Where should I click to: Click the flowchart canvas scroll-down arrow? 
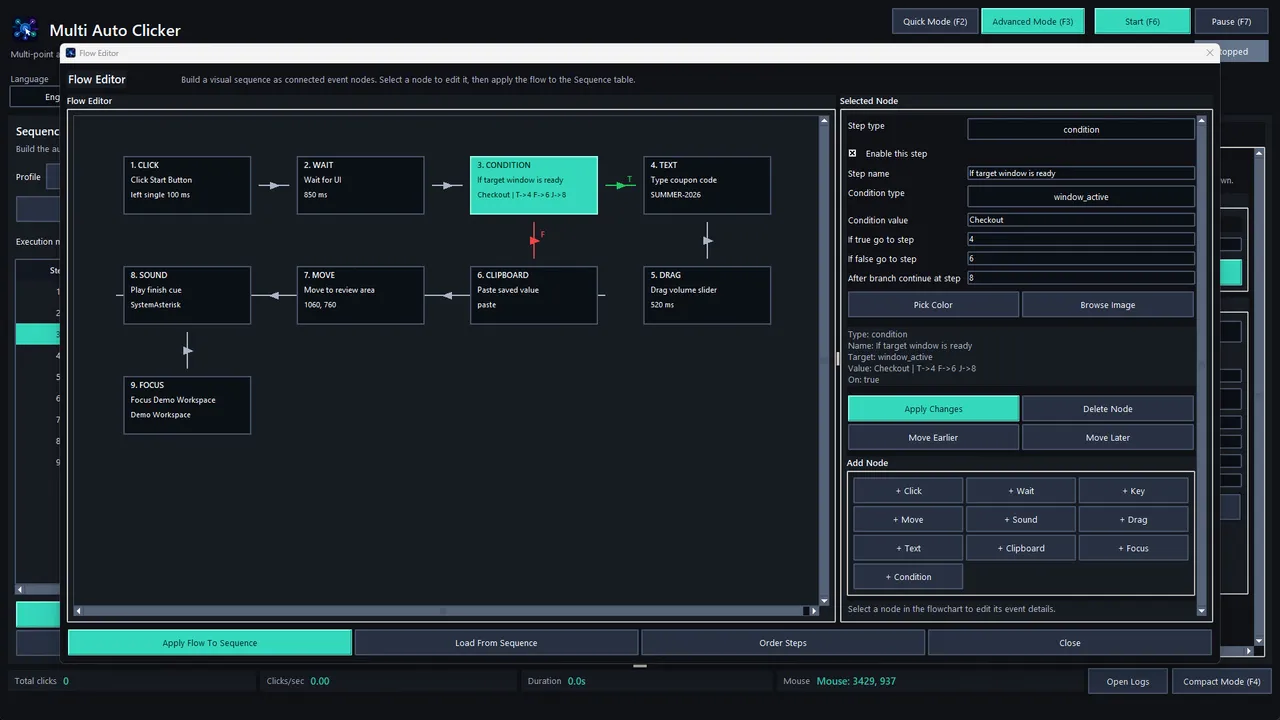[x=824, y=602]
